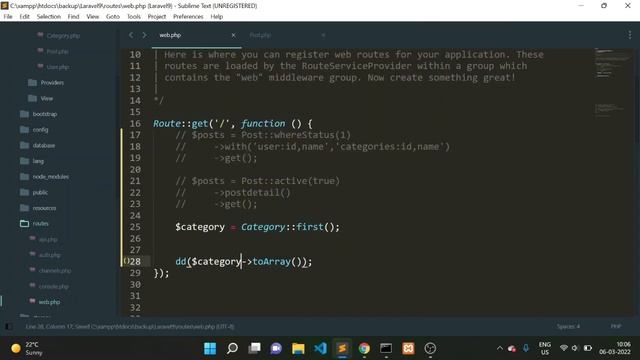
Task: Show hidden system tray icons
Action: click(500, 348)
